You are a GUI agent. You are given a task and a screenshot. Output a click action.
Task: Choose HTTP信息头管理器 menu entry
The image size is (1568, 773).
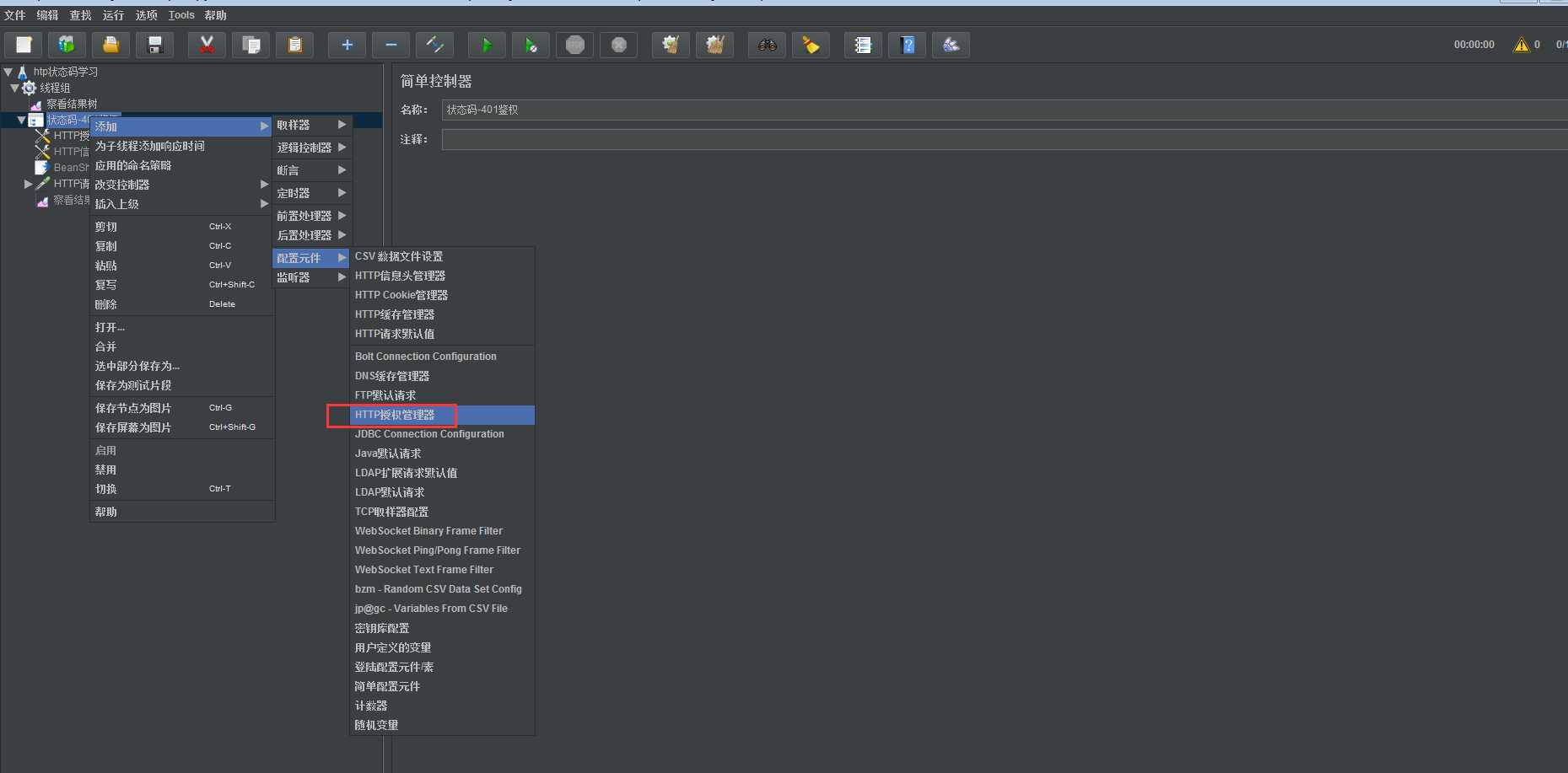click(443, 276)
